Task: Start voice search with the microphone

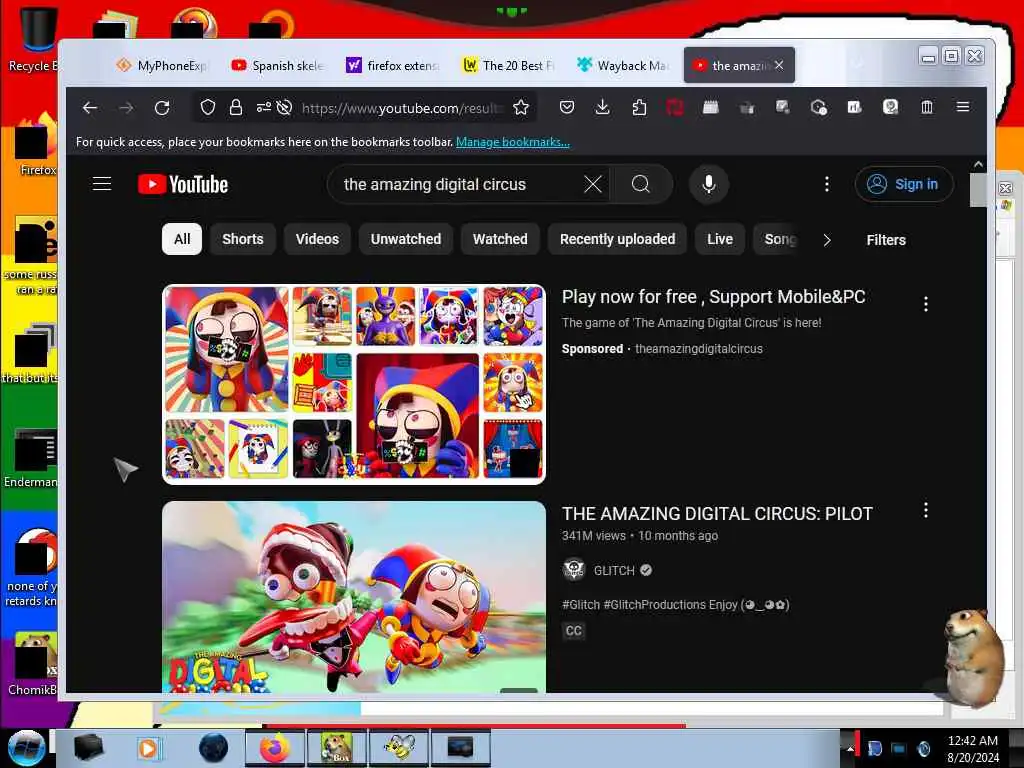Action: click(x=709, y=184)
